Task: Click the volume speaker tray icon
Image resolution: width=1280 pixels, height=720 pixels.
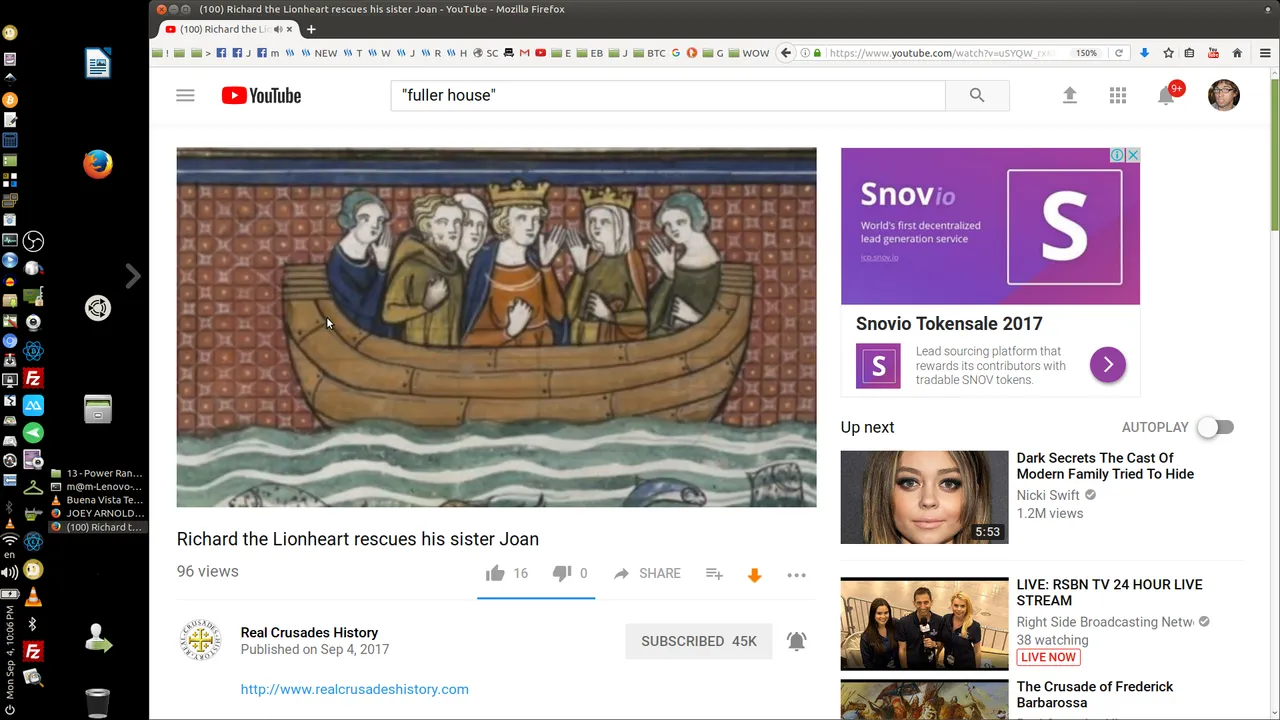Action: tap(10, 573)
